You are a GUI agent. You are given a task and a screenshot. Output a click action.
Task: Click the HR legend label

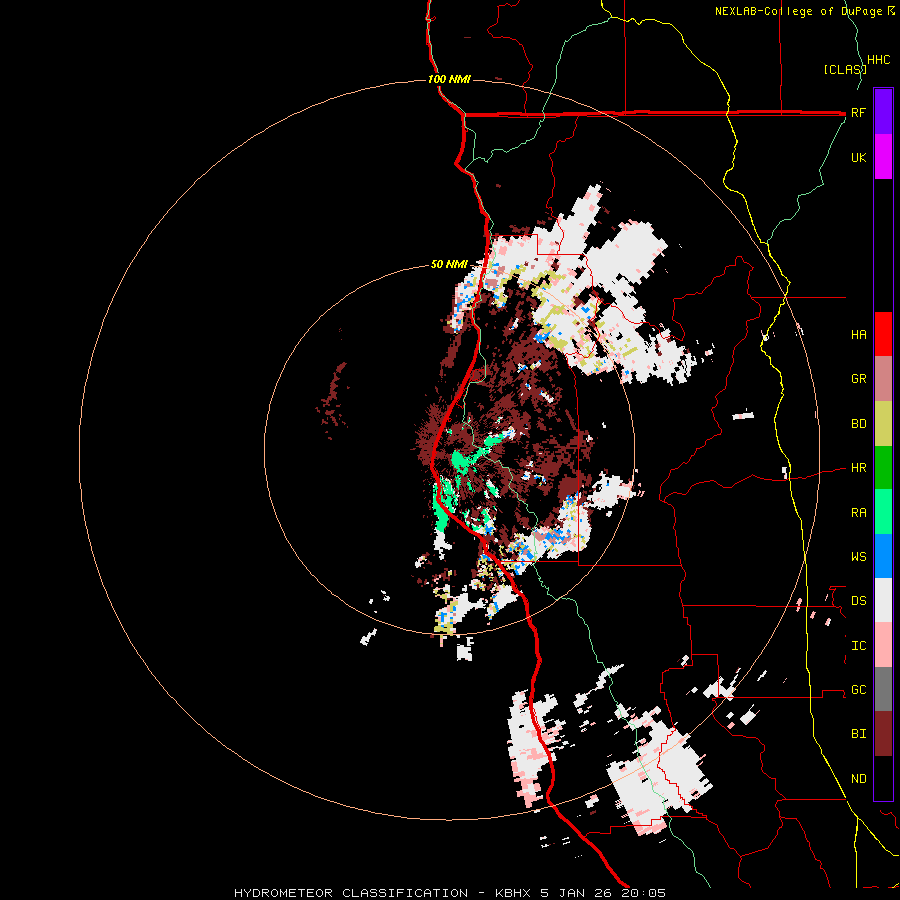pos(858,468)
